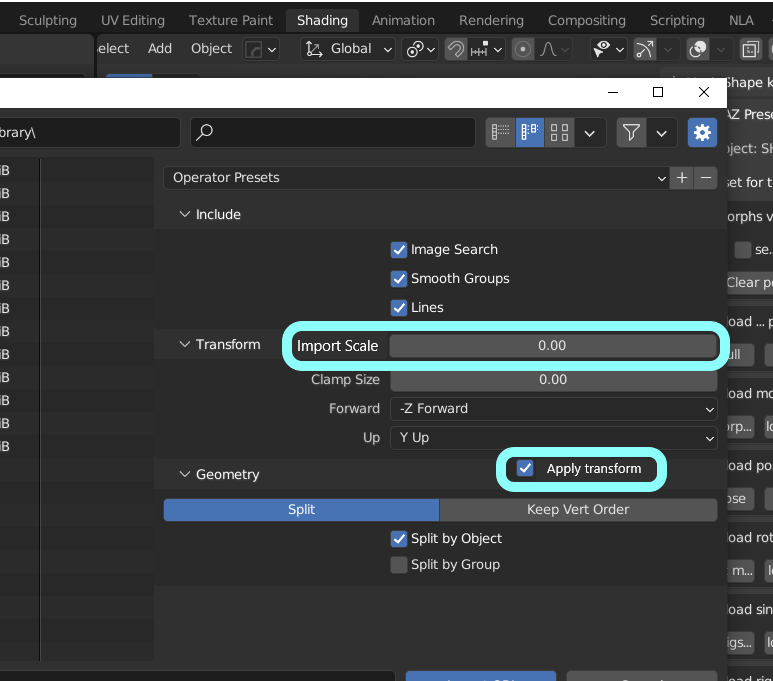Open the pivot point selector
This screenshot has width=773, height=681.
420,49
